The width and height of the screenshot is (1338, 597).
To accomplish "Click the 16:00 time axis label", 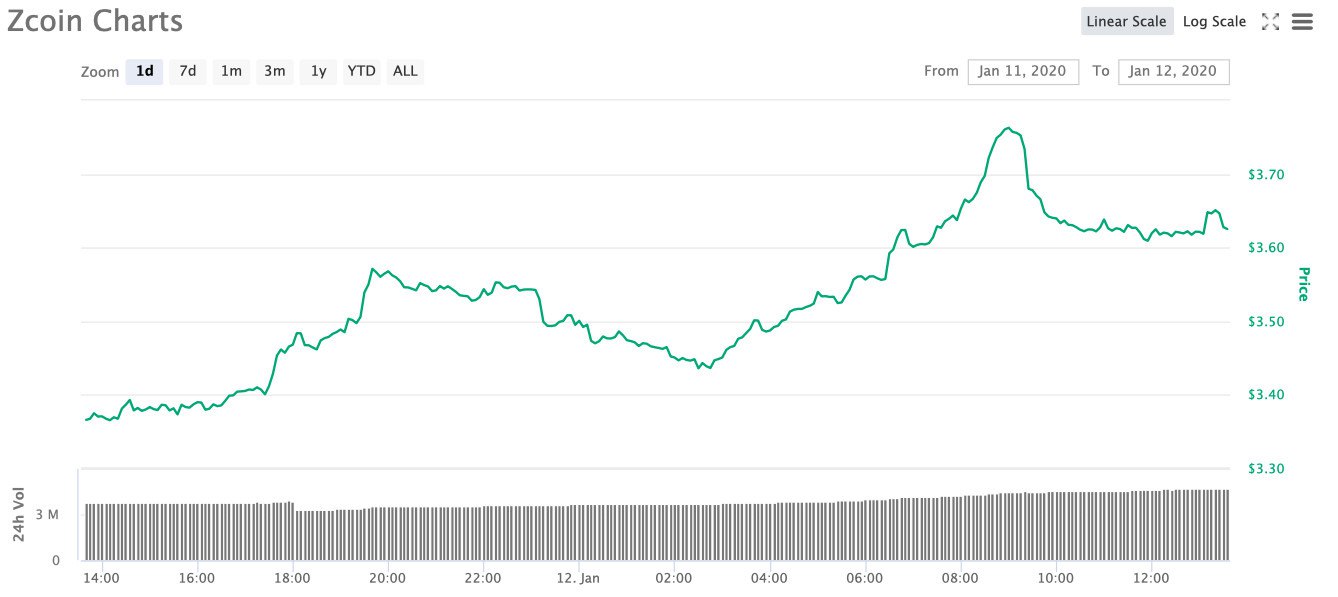I will (197, 578).
